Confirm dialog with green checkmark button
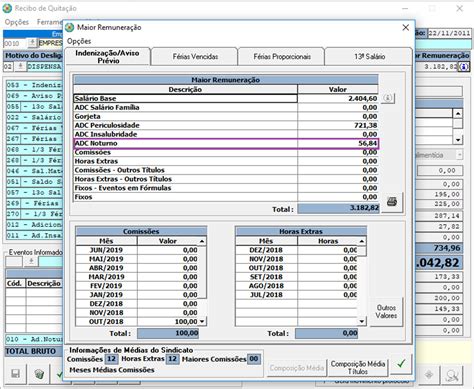The width and height of the screenshot is (474, 389). tap(402, 364)
